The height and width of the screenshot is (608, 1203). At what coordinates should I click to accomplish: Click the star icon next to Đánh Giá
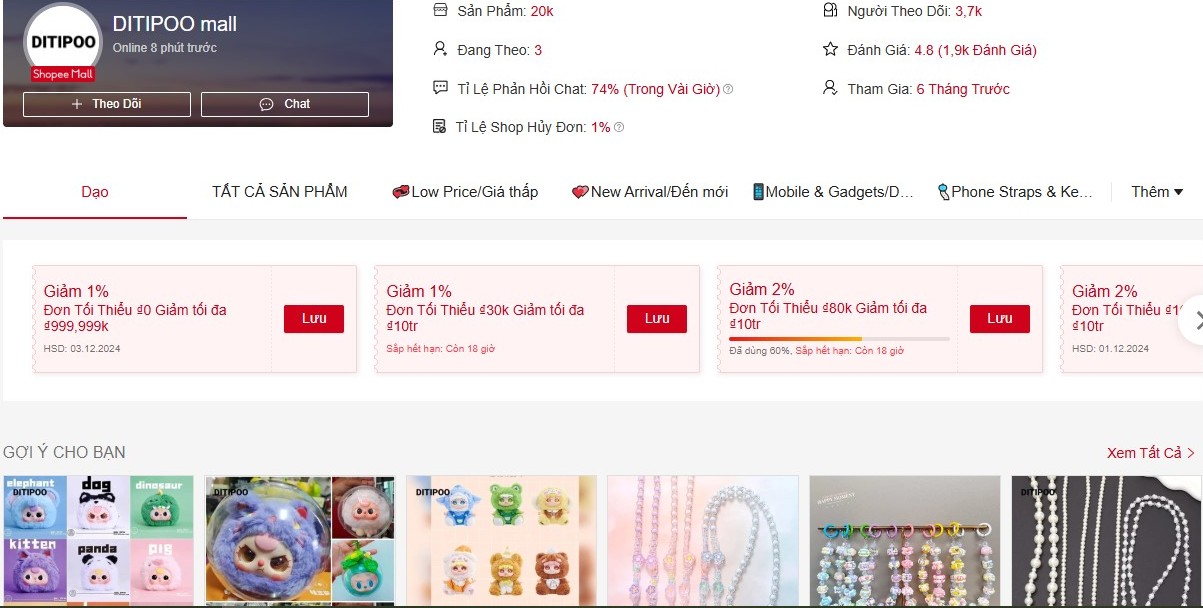click(830, 49)
